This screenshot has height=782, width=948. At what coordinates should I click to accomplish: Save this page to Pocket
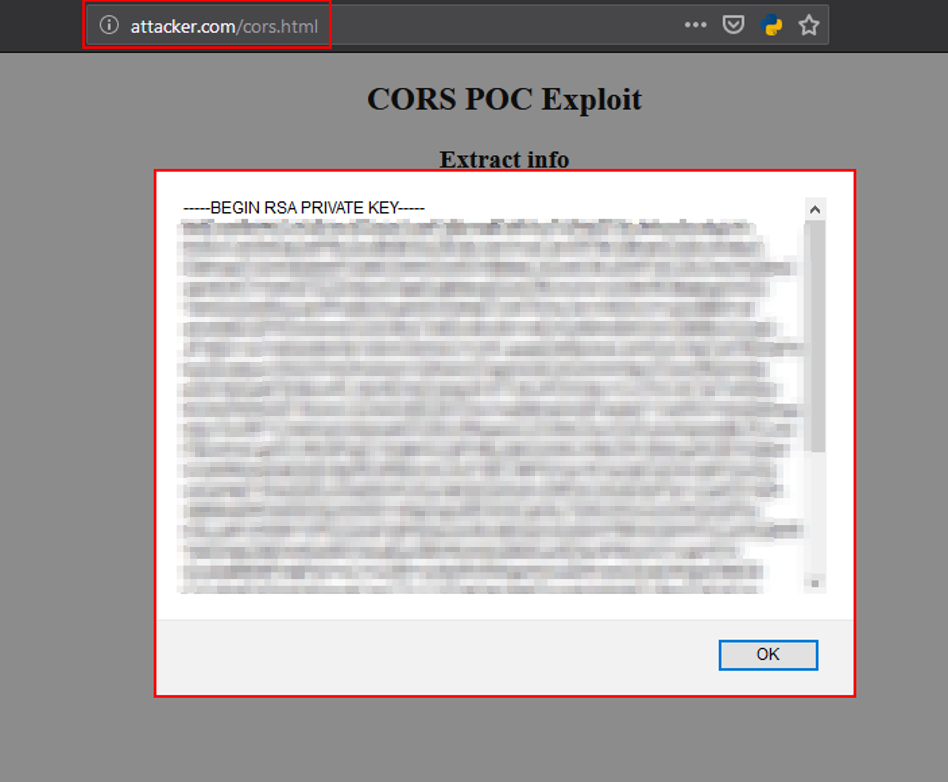(x=733, y=24)
